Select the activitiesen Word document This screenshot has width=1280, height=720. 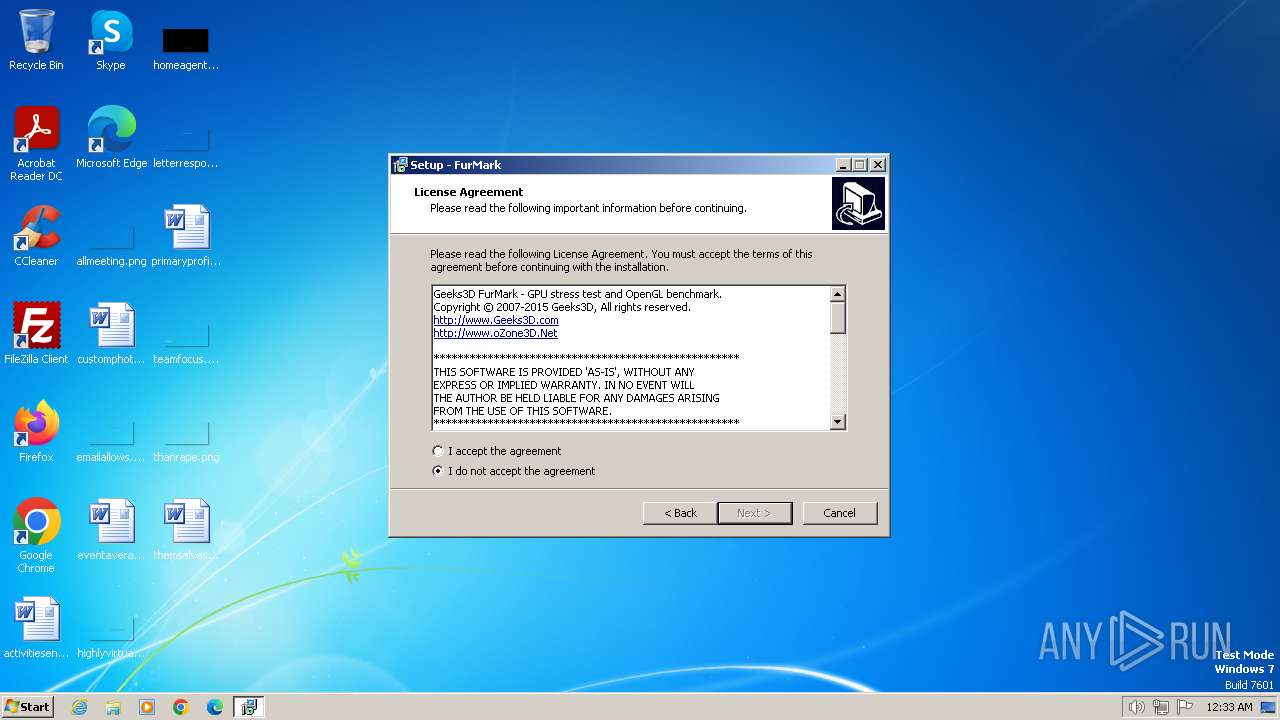[36, 628]
